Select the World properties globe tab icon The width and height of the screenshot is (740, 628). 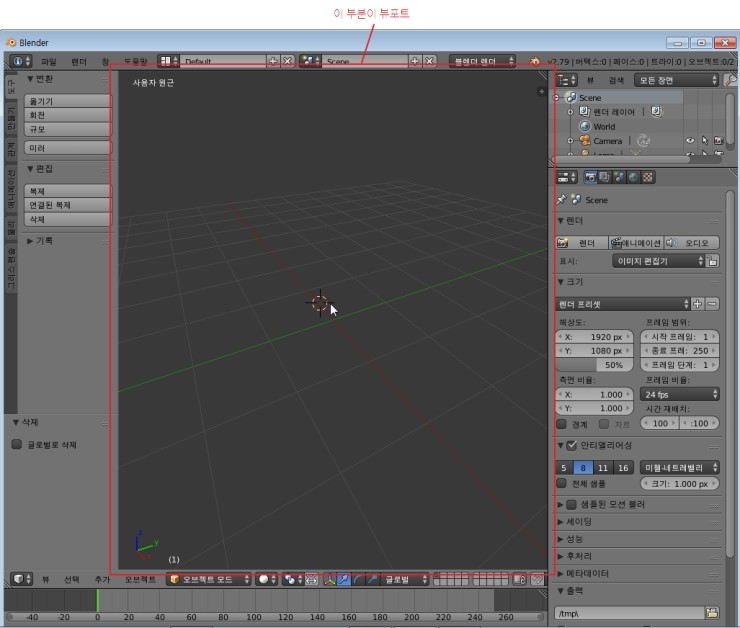[633, 177]
